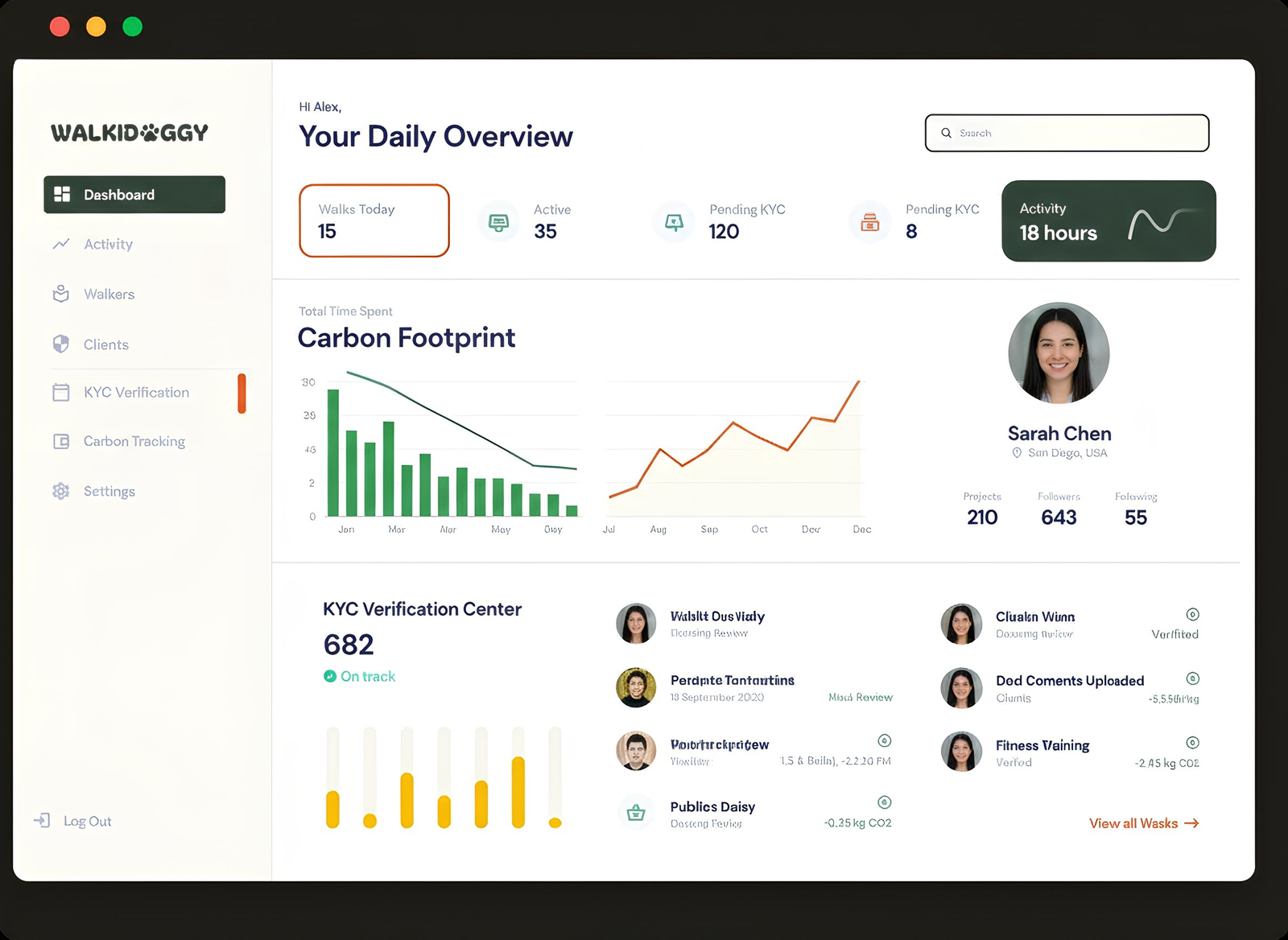The image size is (1288, 940).
Task: Click the Activity chart icon in sidebar
Action: 61,244
